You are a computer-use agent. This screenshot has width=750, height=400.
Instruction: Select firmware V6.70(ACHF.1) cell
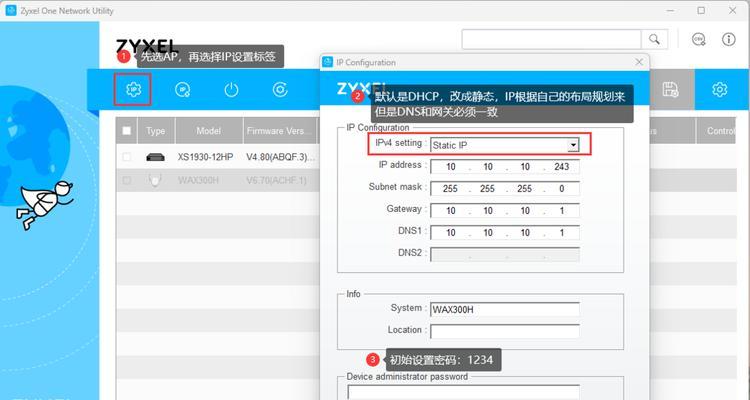[x=276, y=180]
